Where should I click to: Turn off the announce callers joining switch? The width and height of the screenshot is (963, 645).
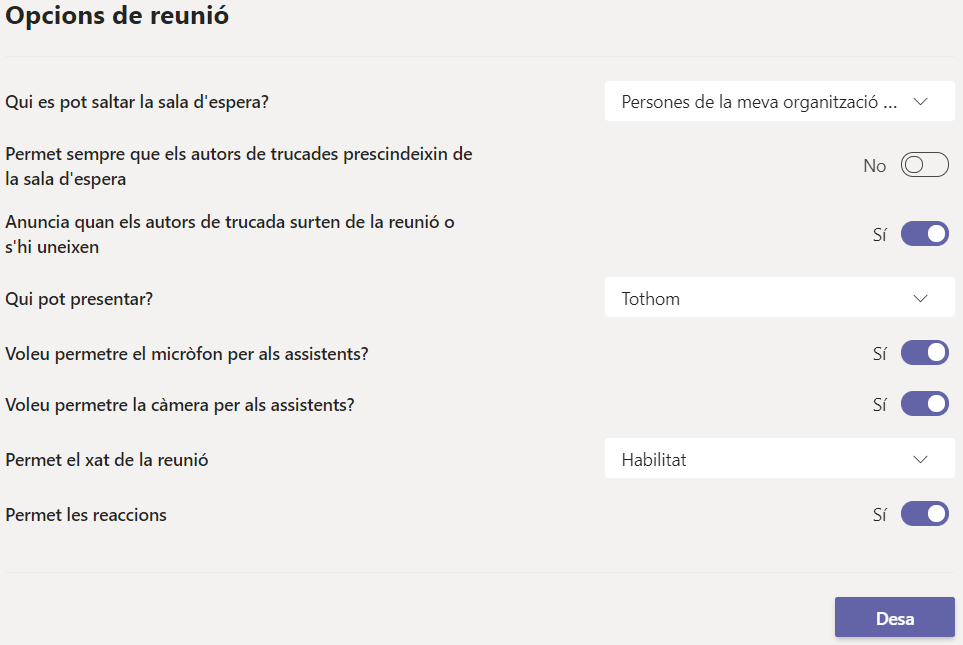point(924,234)
